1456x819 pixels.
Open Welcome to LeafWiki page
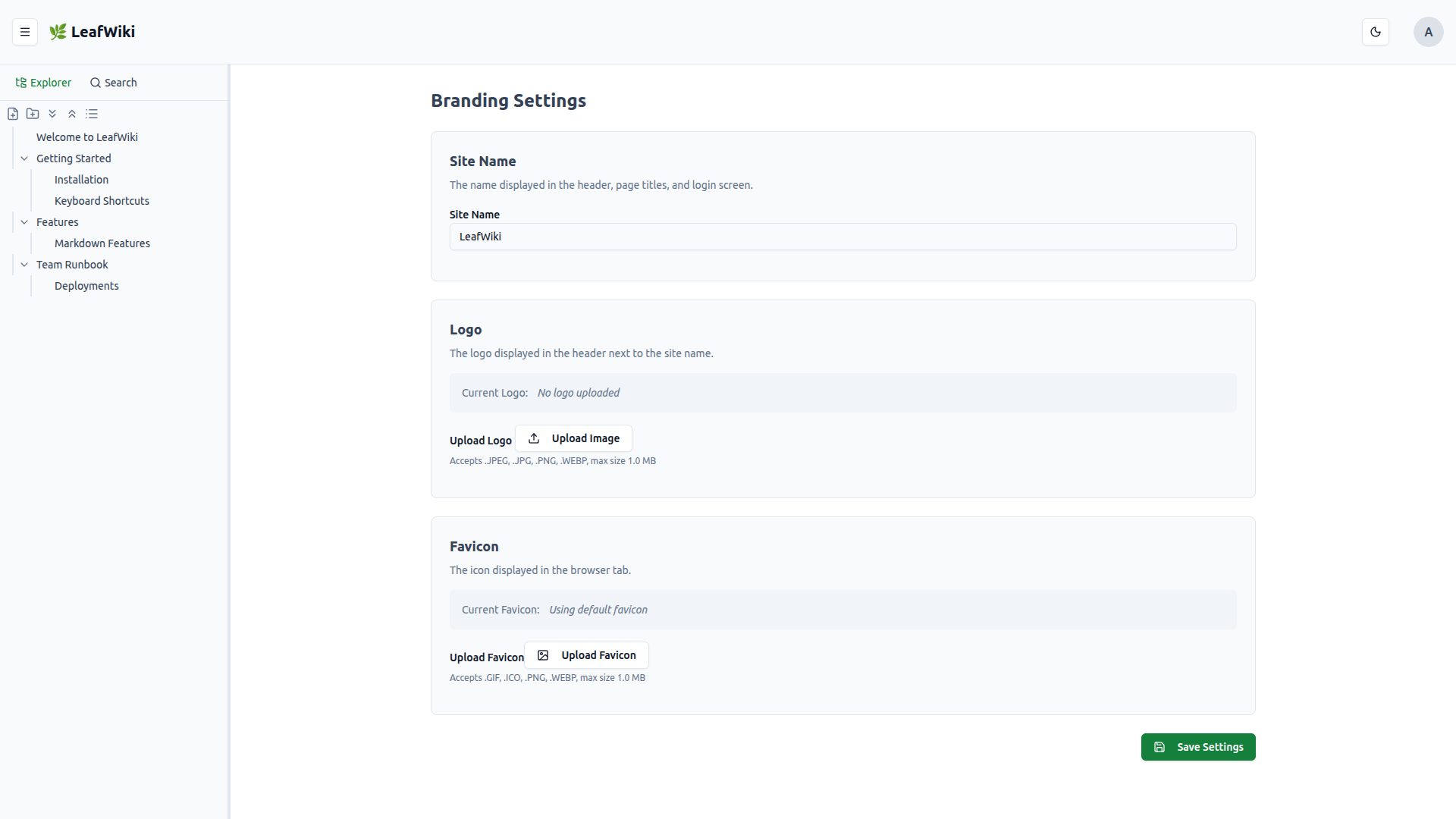click(87, 137)
